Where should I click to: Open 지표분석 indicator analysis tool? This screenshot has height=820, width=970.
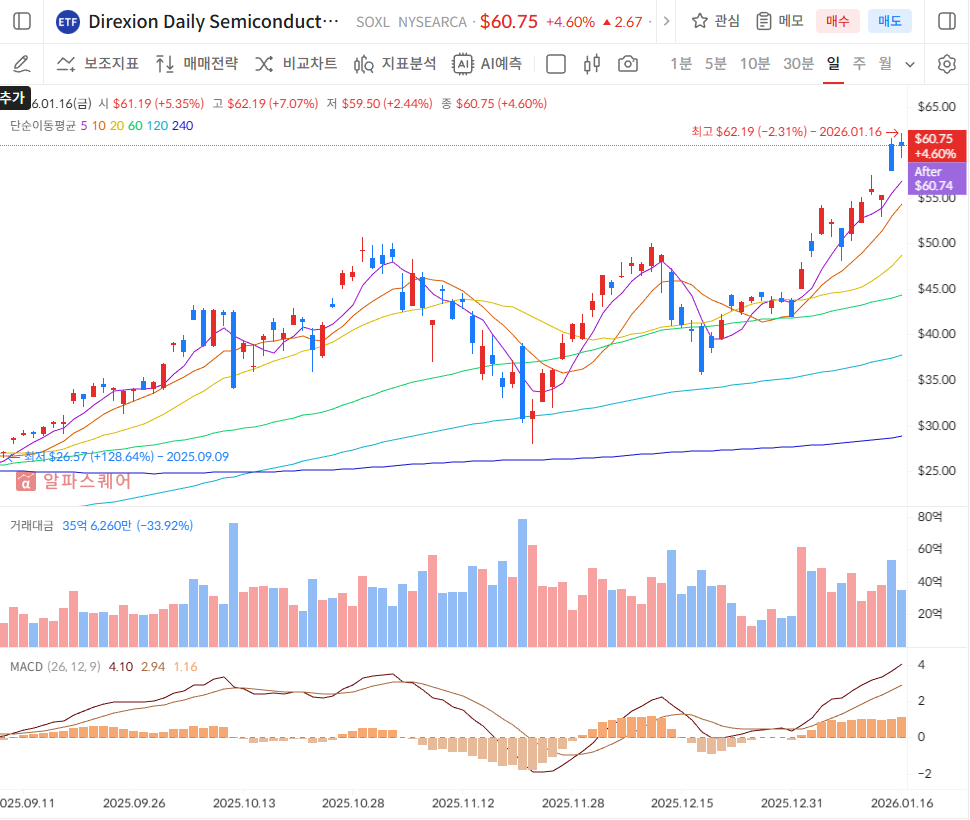point(395,64)
